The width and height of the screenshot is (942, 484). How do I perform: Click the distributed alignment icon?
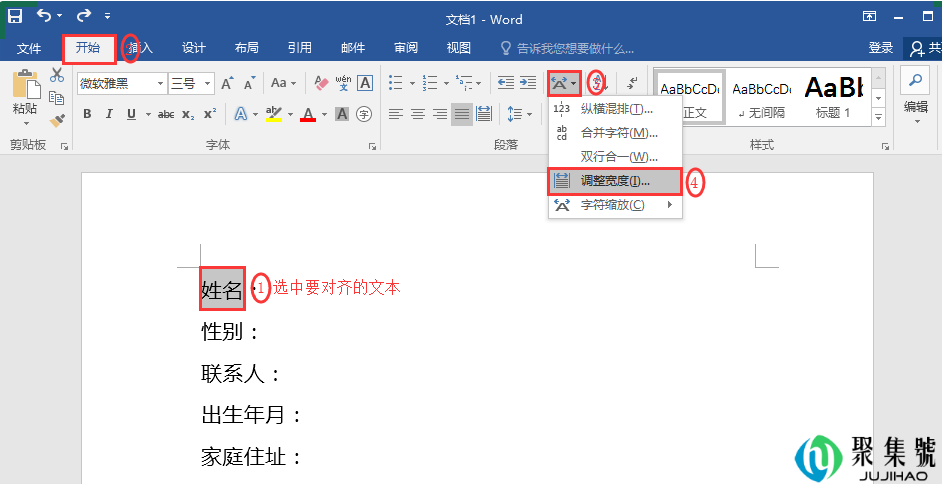484,114
